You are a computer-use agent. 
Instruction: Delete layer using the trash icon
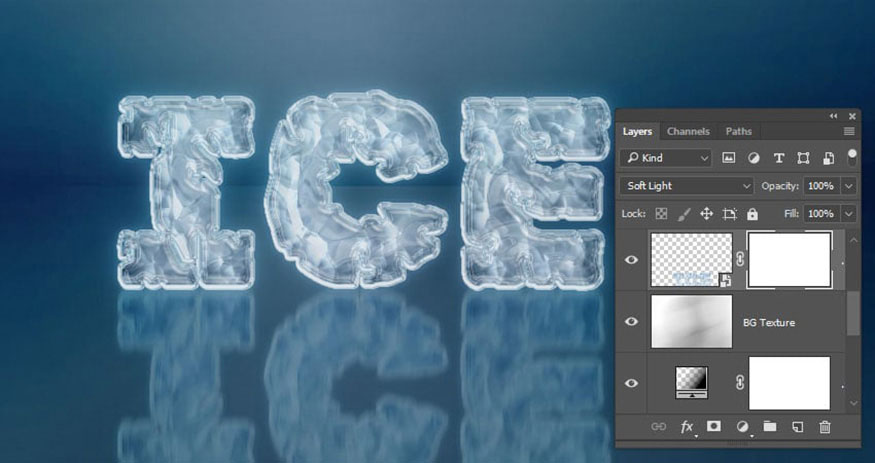pyautogui.click(x=825, y=427)
